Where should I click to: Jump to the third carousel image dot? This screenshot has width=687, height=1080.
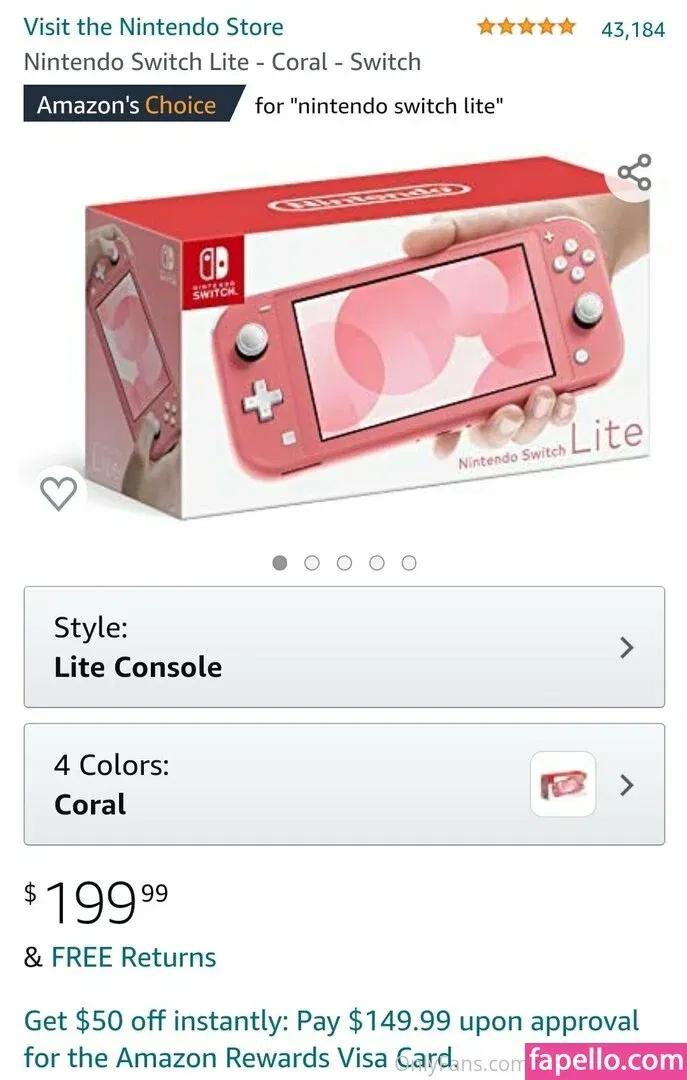coord(344,563)
